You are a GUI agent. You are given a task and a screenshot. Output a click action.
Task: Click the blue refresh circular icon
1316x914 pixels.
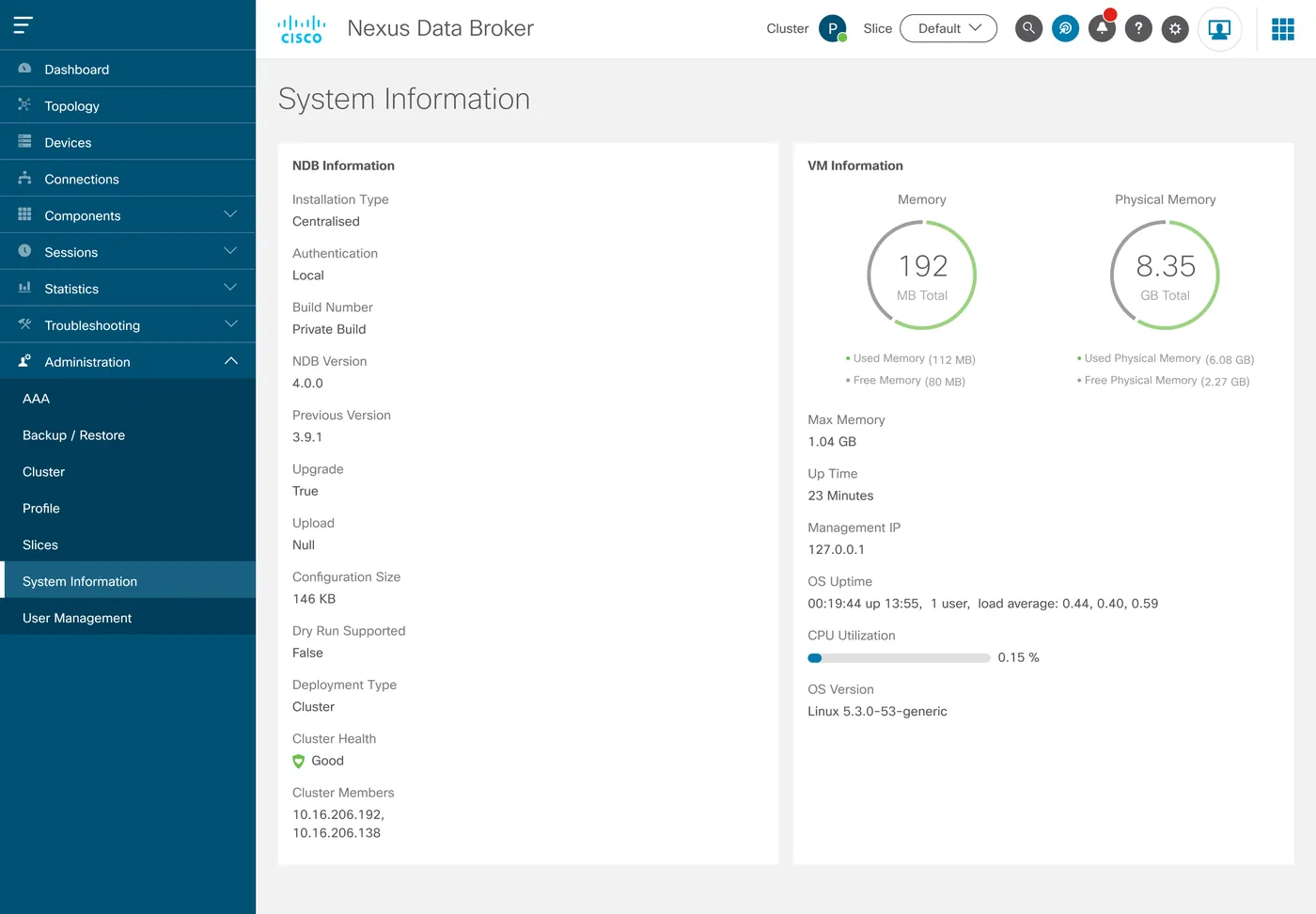(x=1065, y=28)
